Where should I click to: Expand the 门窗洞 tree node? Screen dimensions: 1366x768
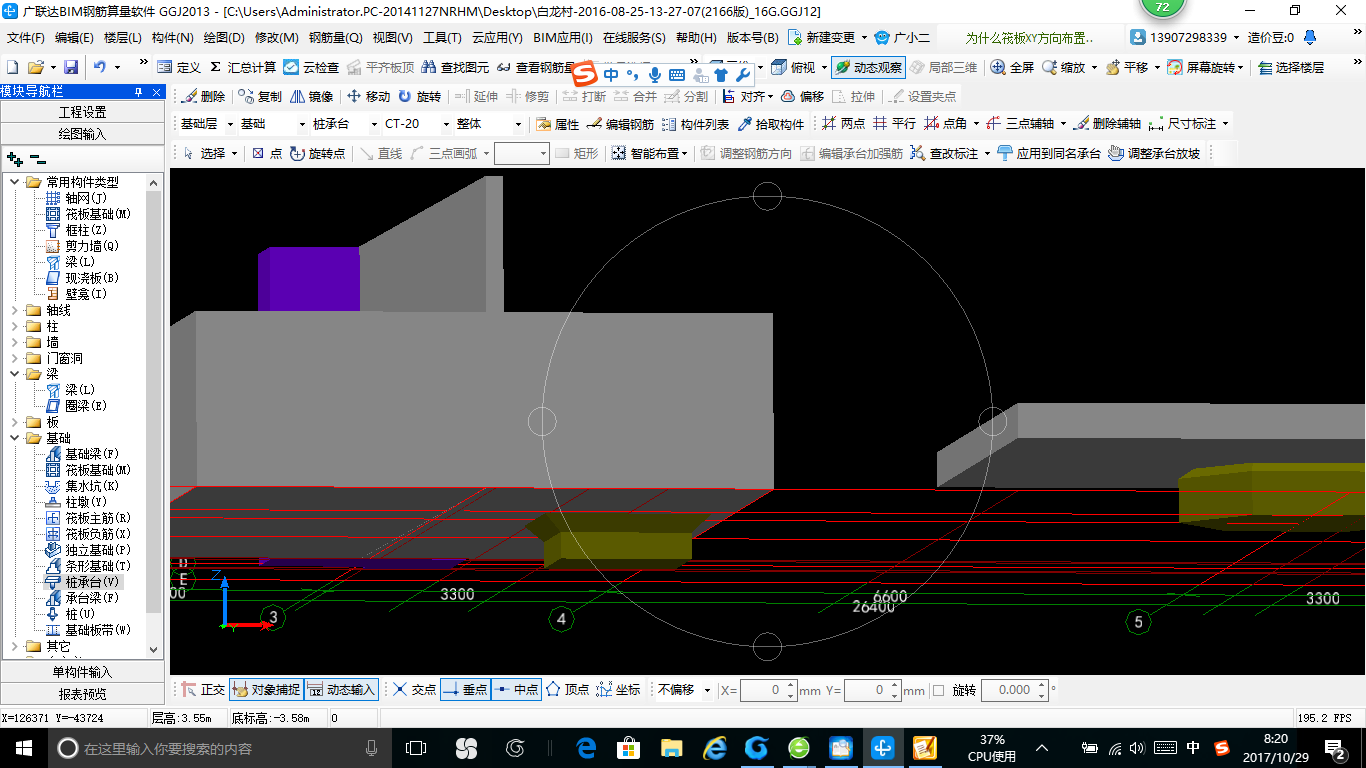[x=15, y=358]
